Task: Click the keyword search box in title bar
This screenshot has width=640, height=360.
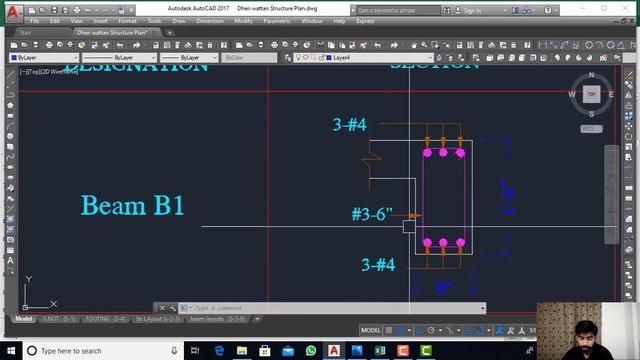Action: [398, 10]
